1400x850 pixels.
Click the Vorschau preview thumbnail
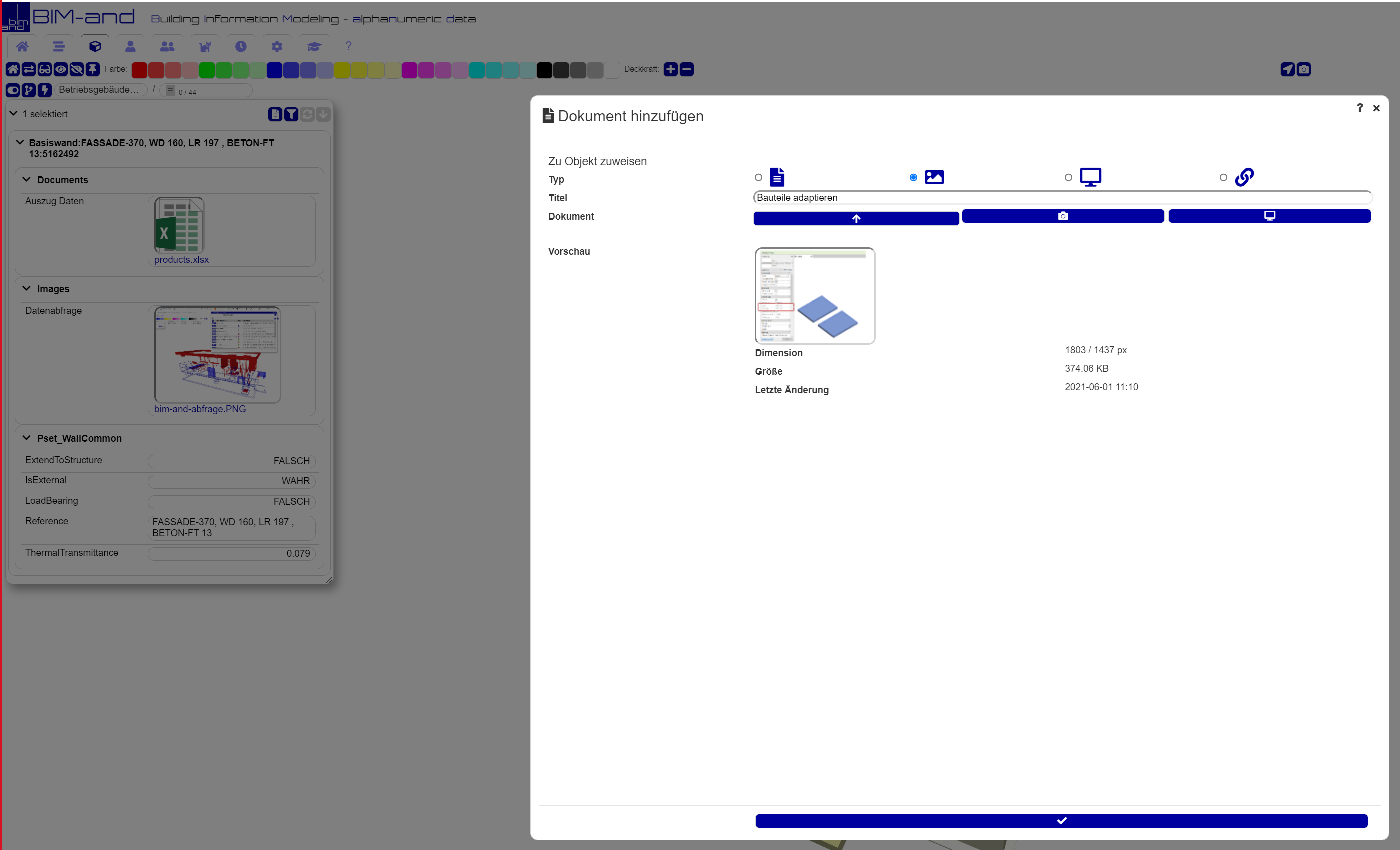coord(815,295)
